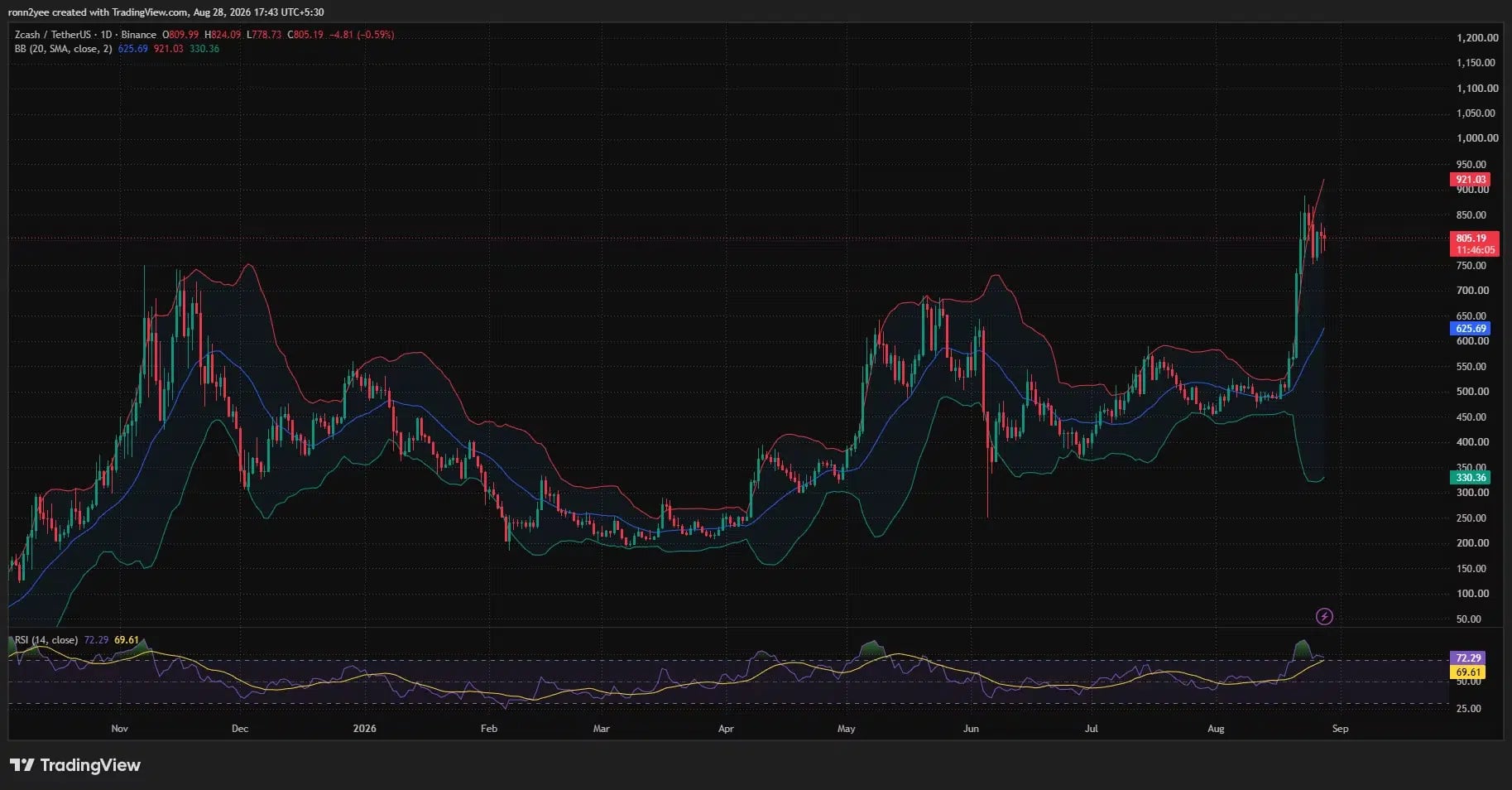Click the 1,000.00 price axis label
The height and width of the screenshot is (790, 1512).
coord(1477,138)
